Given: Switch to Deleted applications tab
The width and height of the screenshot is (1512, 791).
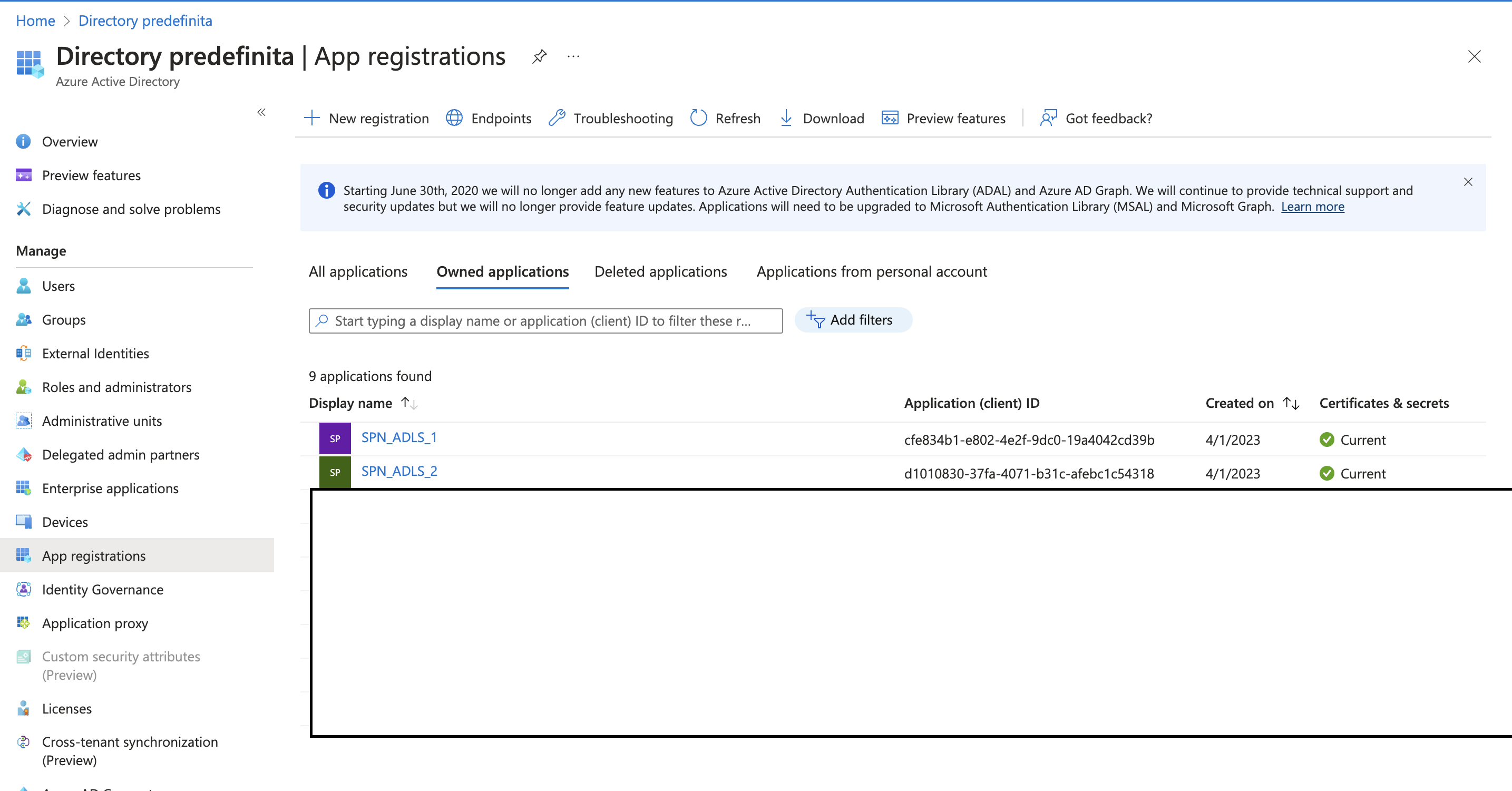Looking at the screenshot, I should pos(660,272).
